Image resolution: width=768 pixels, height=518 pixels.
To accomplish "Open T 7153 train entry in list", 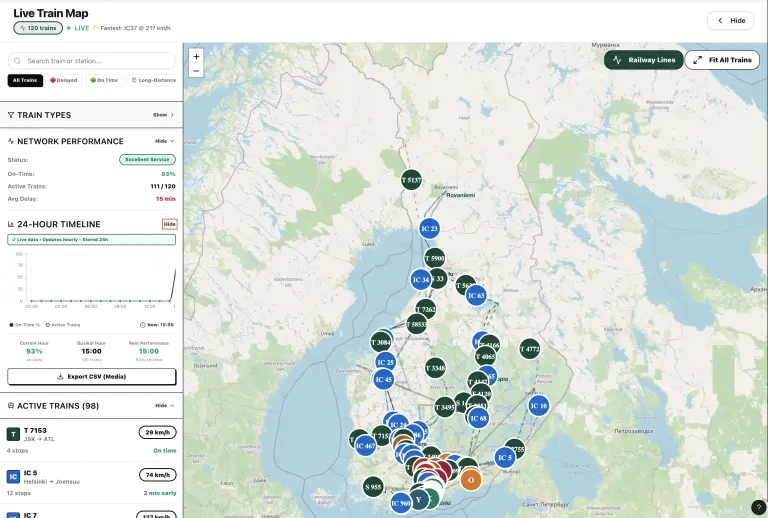I will coord(92,440).
